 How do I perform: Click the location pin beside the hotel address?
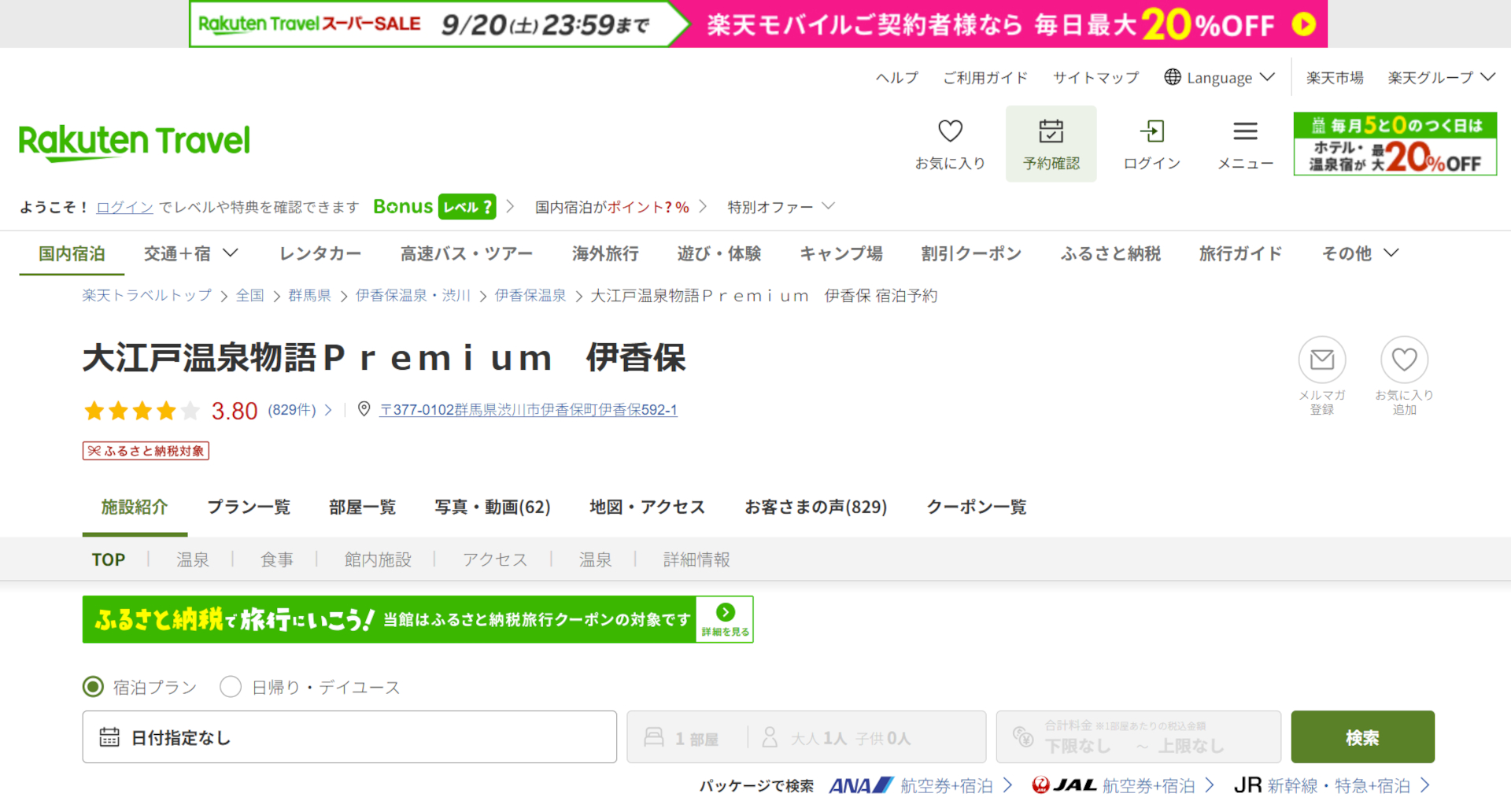pyautogui.click(x=364, y=409)
